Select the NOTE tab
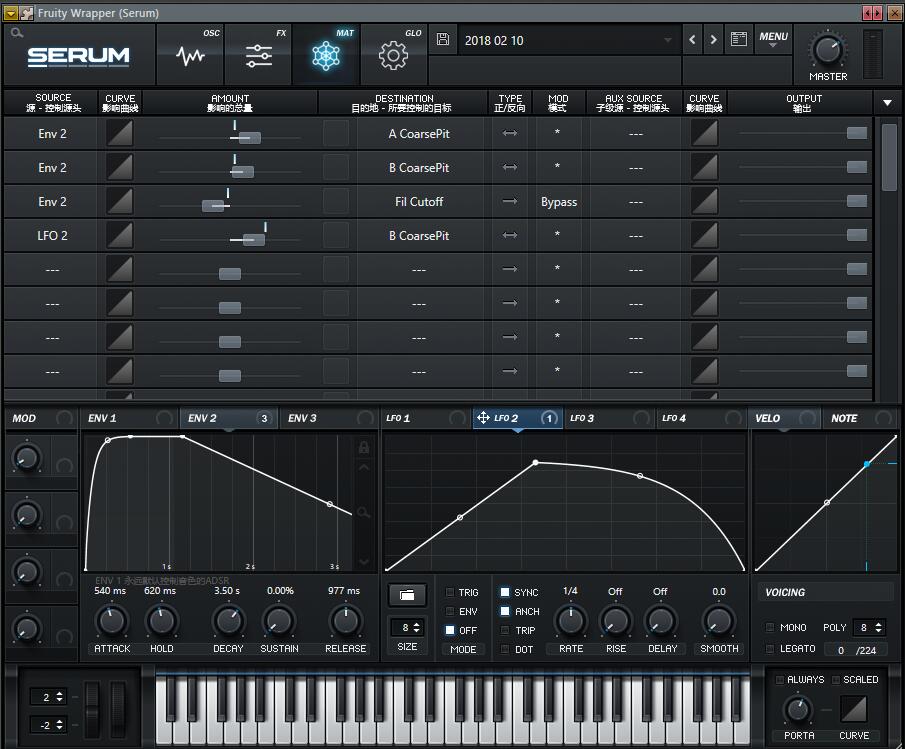 click(x=844, y=418)
